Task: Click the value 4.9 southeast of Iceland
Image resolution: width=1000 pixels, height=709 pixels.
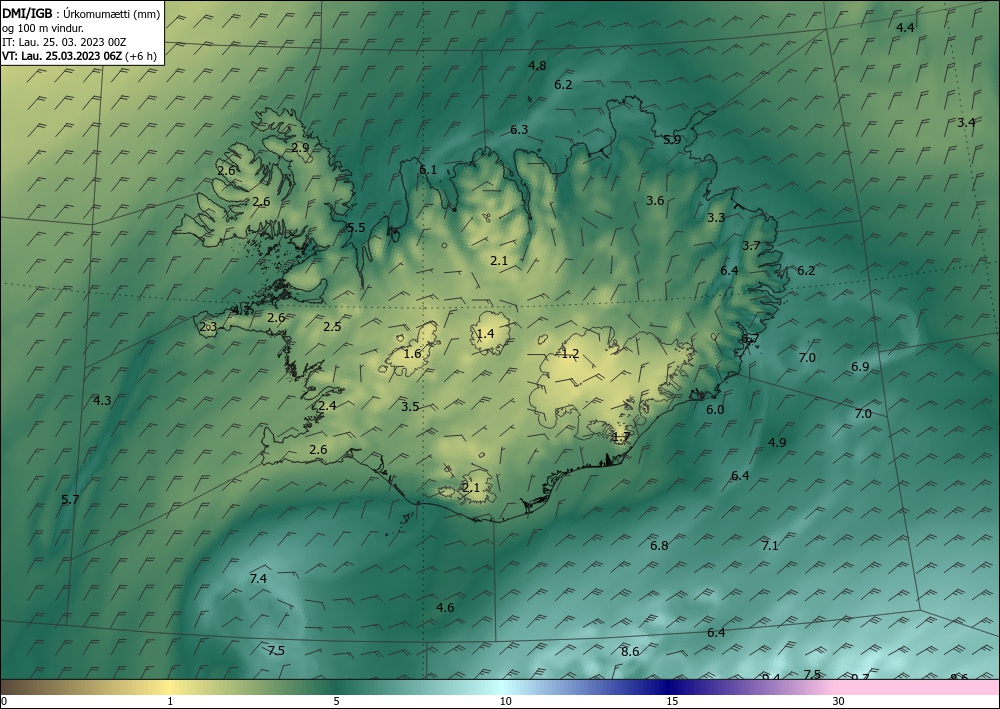Action: click(x=777, y=442)
